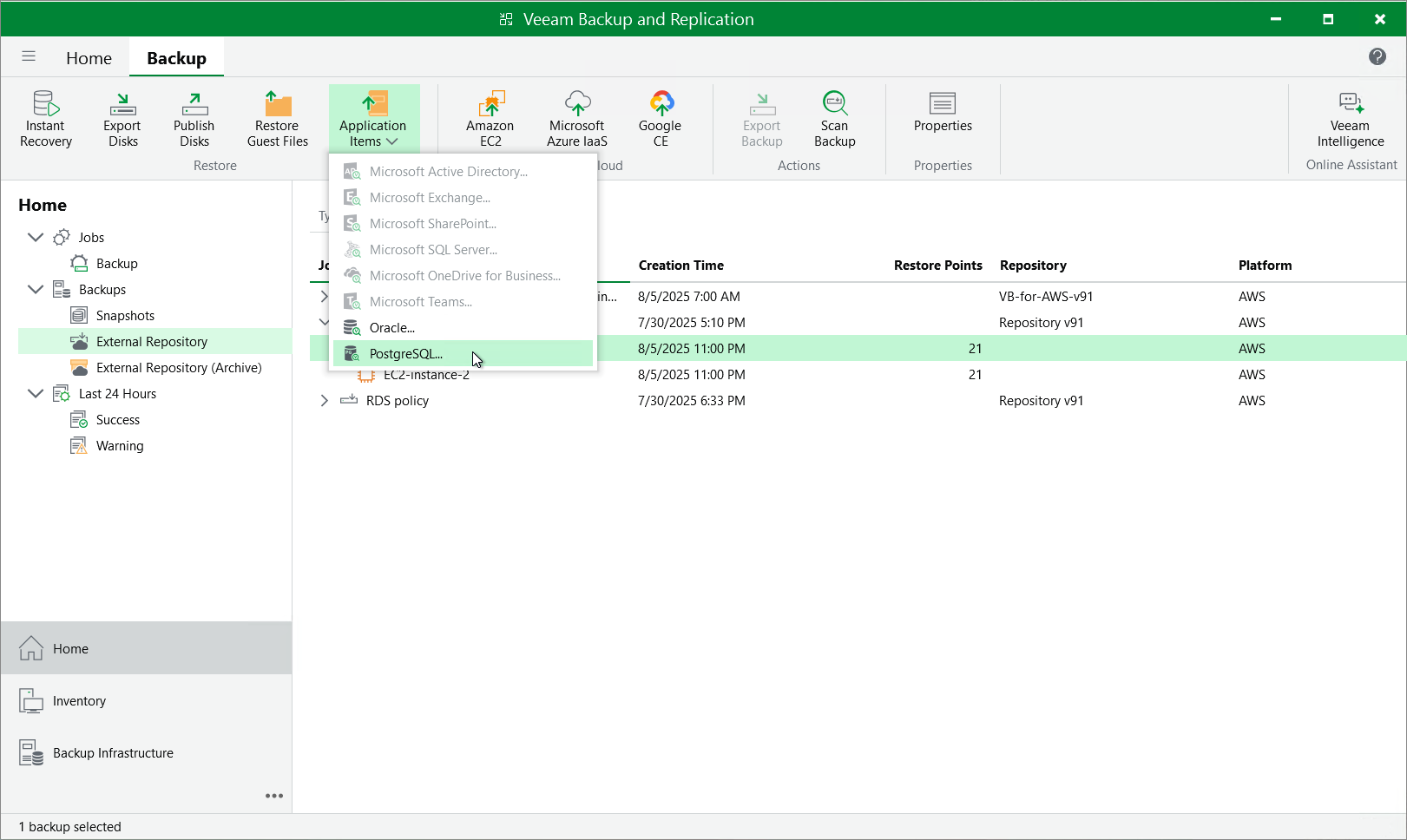
Task: Open the Backup job node in tree
Action: tap(117, 263)
